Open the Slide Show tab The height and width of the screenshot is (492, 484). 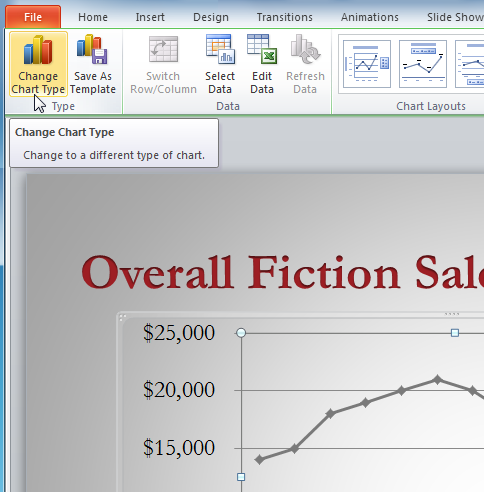pyautogui.click(x=455, y=17)
